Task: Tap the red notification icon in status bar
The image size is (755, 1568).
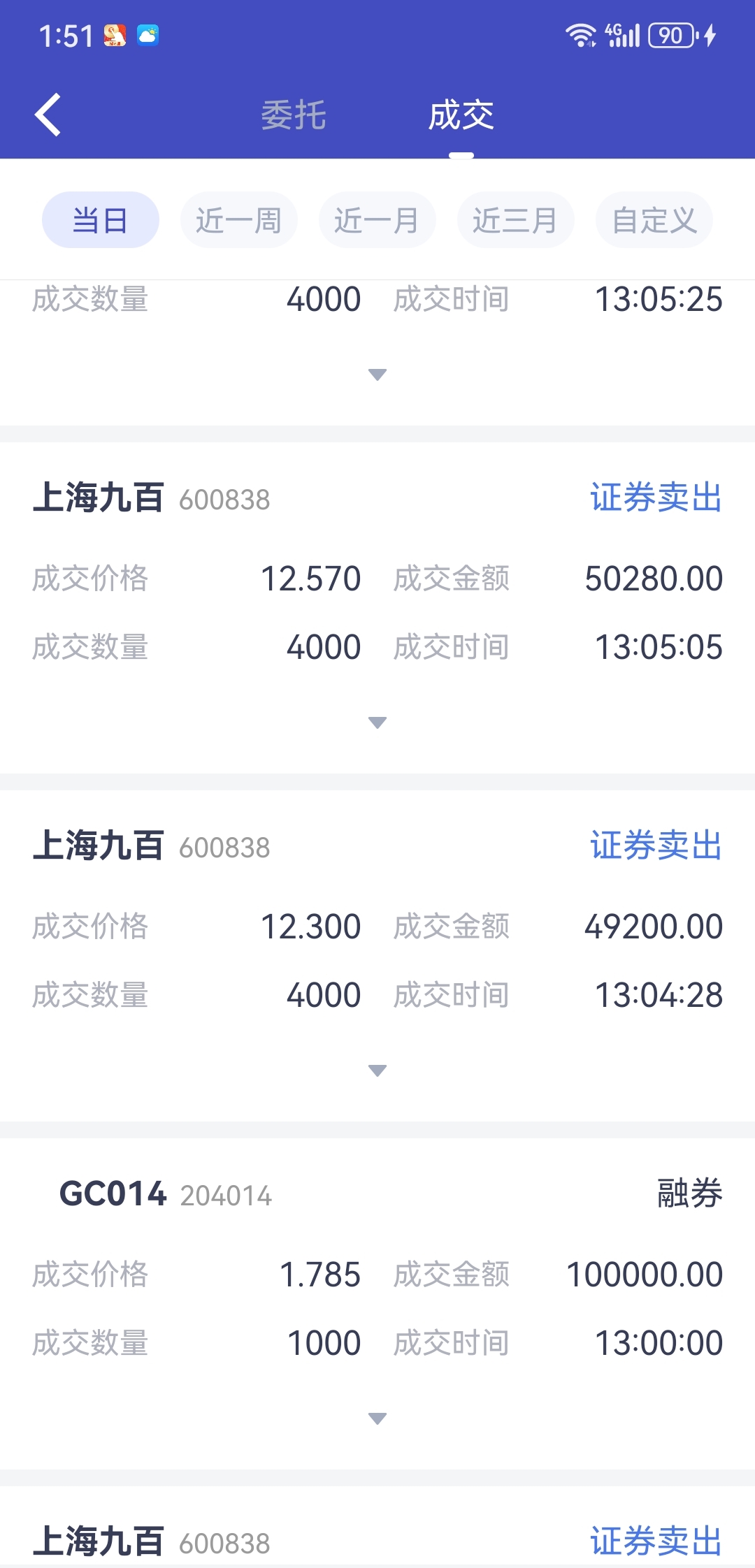Action: point(115,35)
